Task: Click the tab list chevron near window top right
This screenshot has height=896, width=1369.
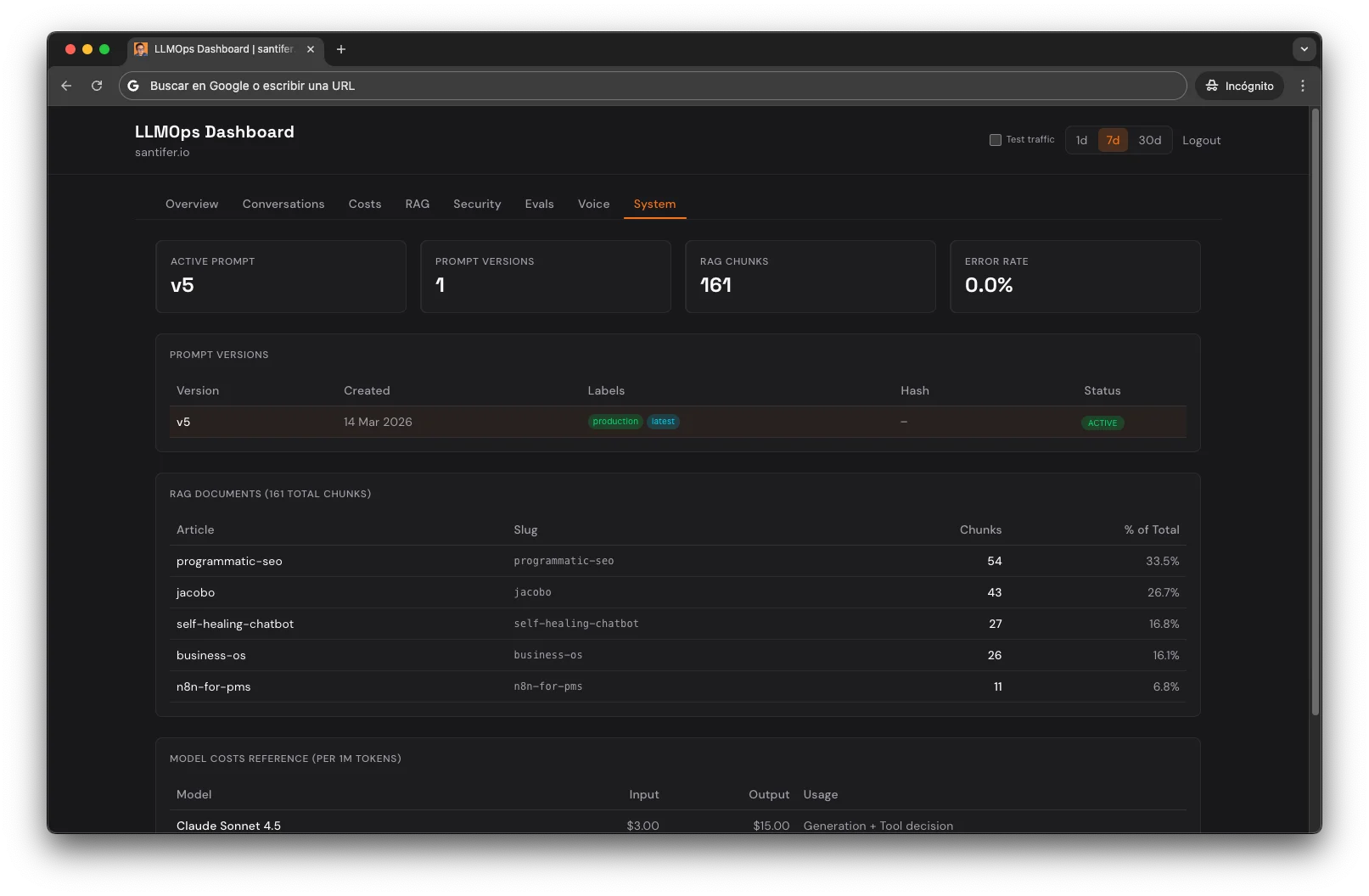Action: point(1304,49)
